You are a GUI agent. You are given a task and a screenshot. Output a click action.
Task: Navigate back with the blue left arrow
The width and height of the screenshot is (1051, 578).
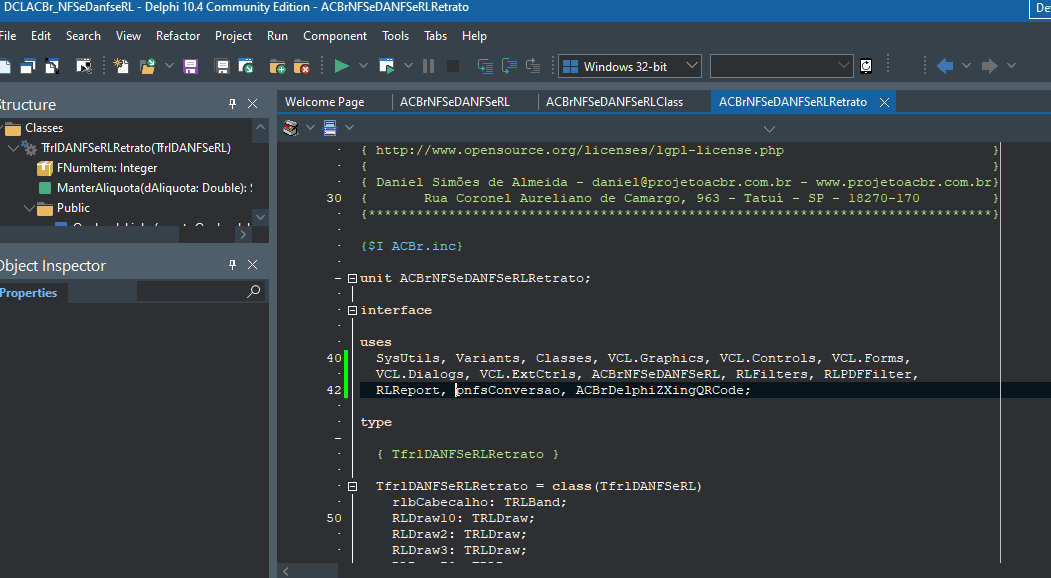[x=945, y=66]
